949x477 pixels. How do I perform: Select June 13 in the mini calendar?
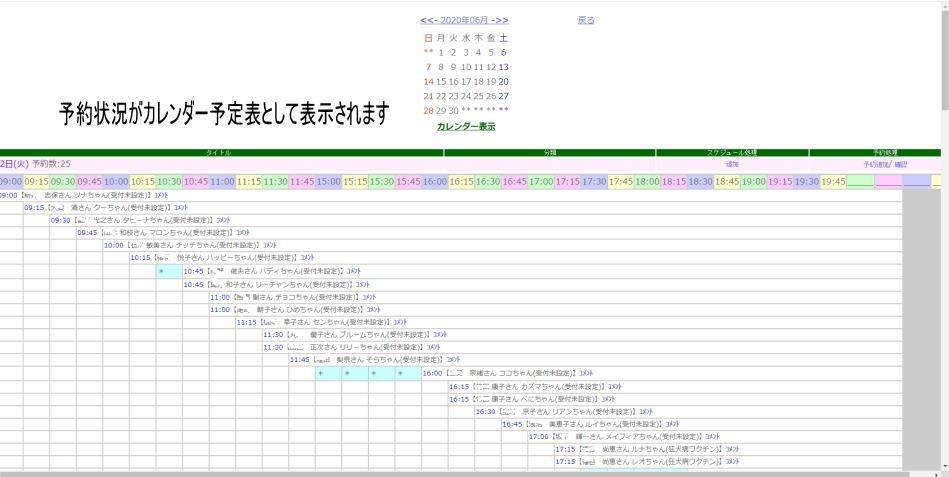click(x=504, y=67)
